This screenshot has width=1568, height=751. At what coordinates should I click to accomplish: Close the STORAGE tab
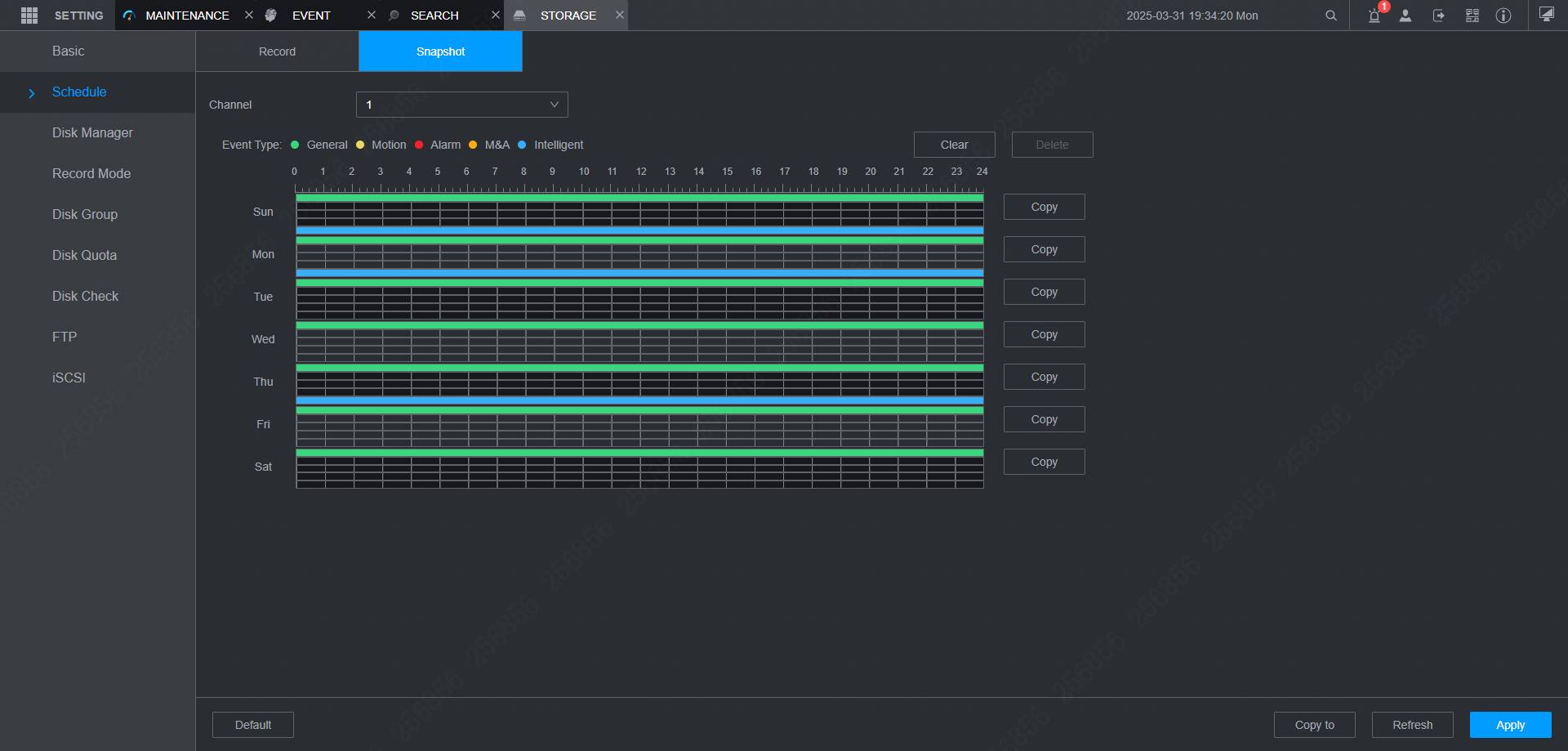pyautogui.click(x=620, y=15)
